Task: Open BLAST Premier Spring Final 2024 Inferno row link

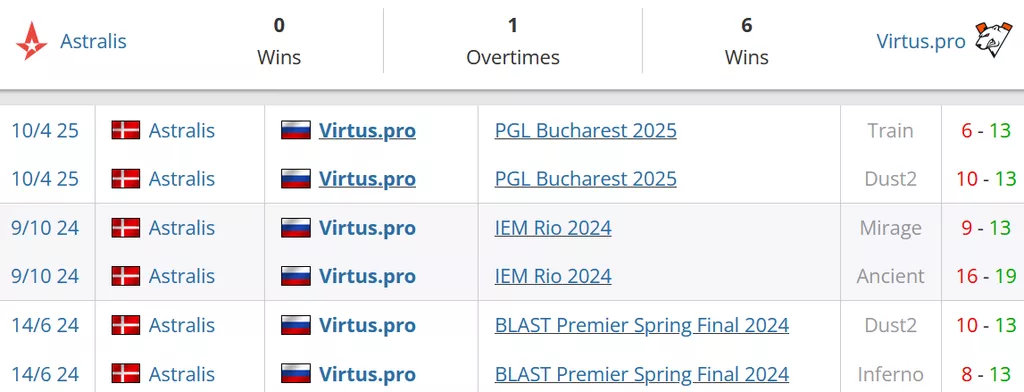Action: pyautogui.click(x=642, y=374)
